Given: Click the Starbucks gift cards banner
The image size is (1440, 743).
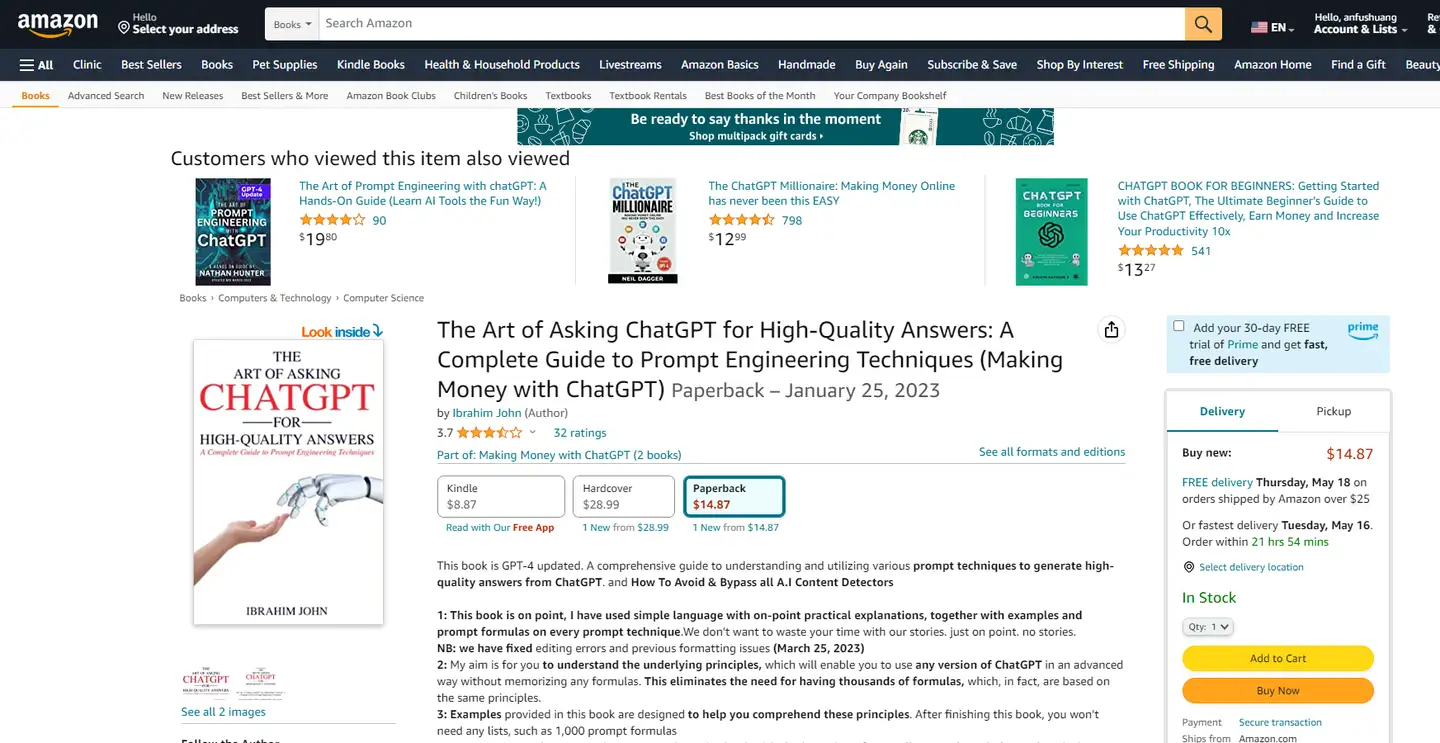Looking at the screenshot, I should (785, 127).
